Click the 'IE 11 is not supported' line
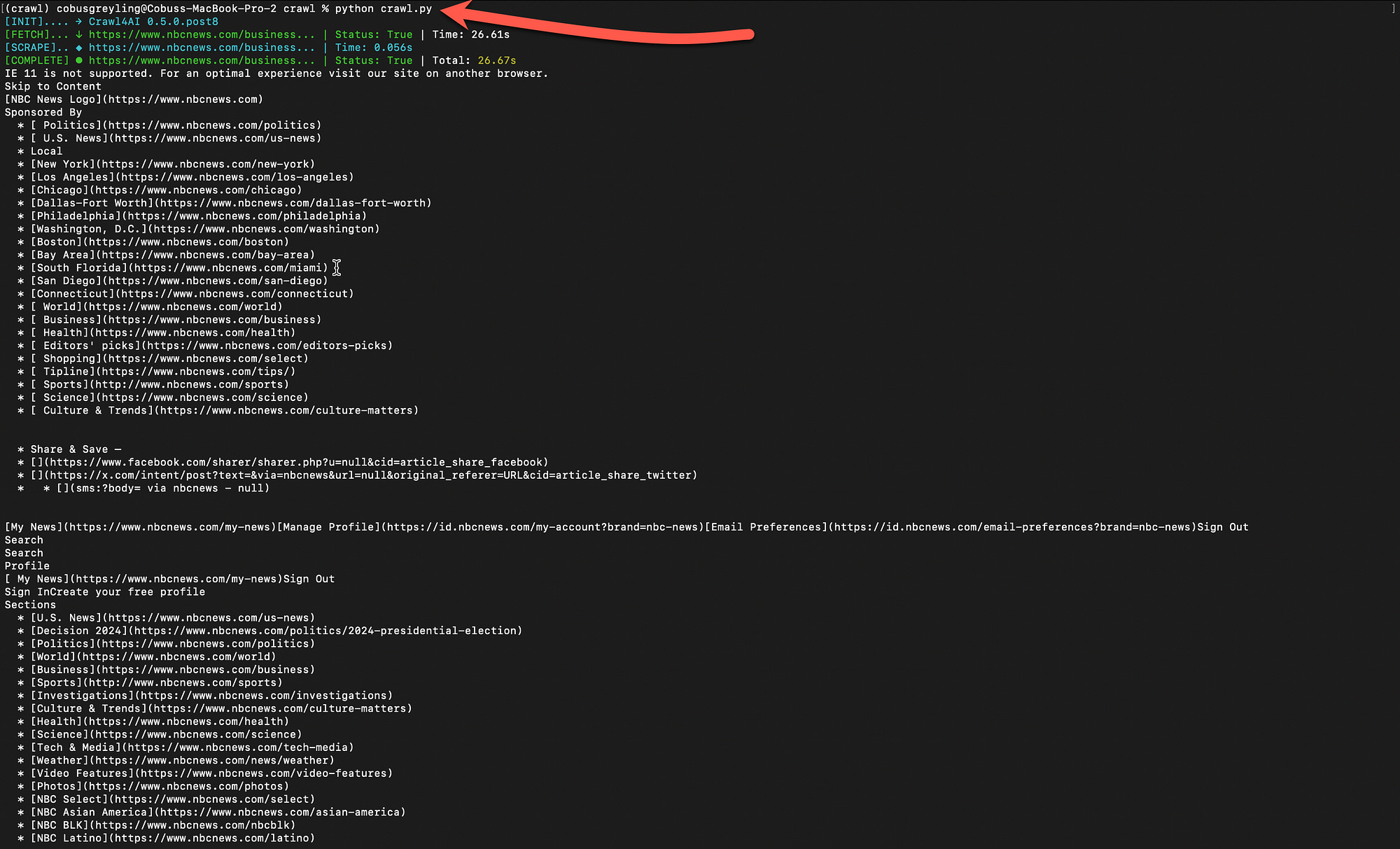This screenshot has width=1400, height=849. (x=276, y=73)
